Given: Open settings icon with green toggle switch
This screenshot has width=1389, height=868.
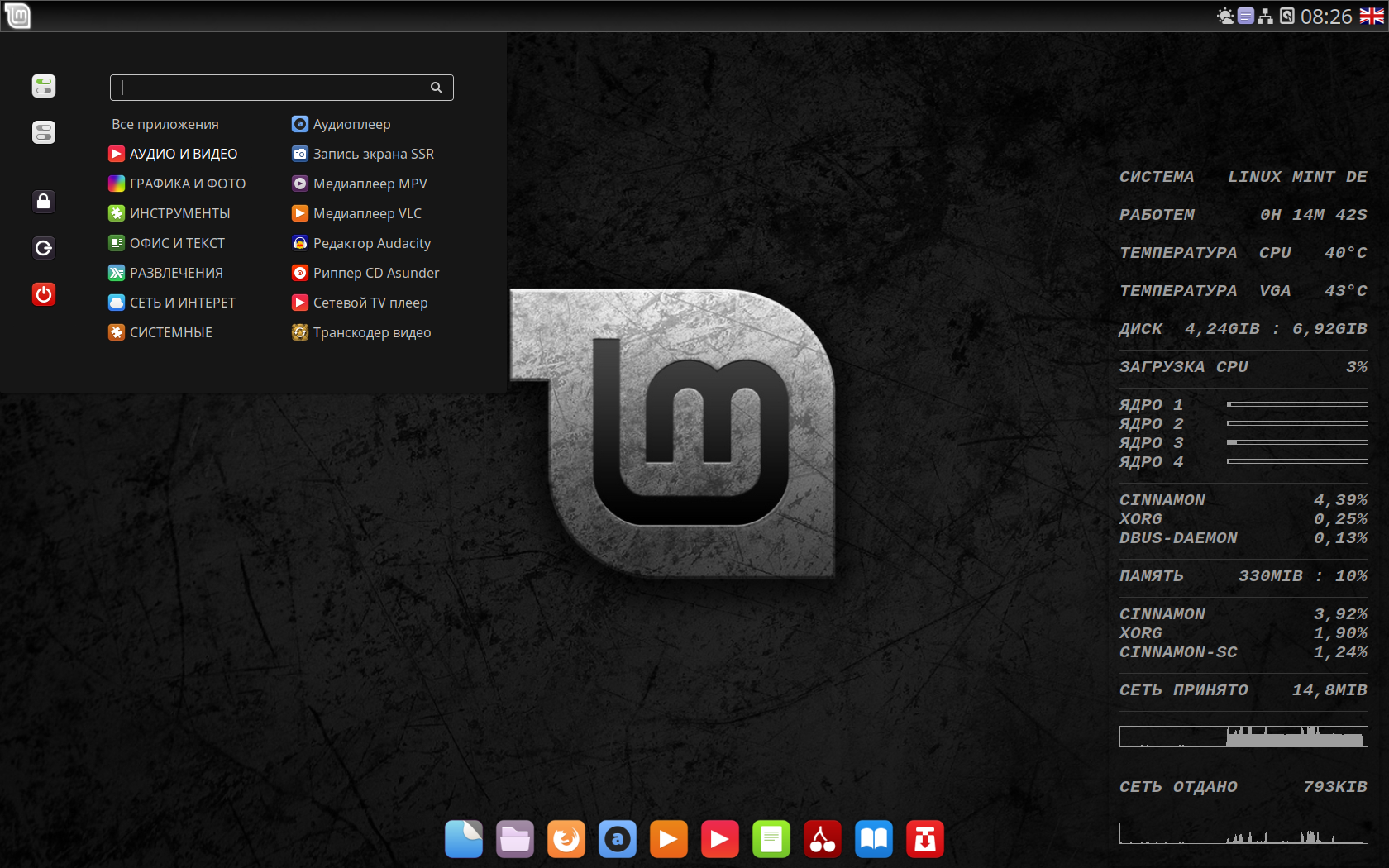Looking at the screenshot, I should 44,86.
